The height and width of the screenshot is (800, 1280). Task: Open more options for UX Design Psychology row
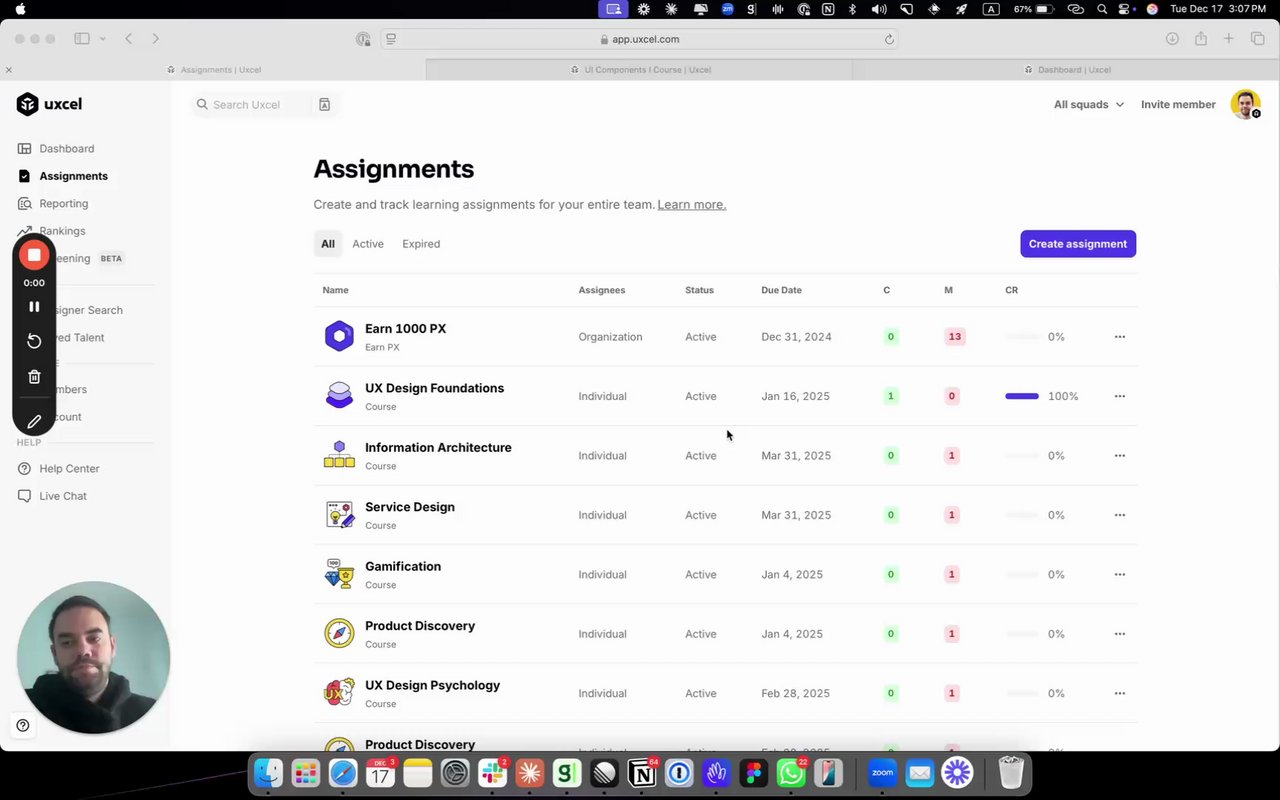tap(1119, 693)
